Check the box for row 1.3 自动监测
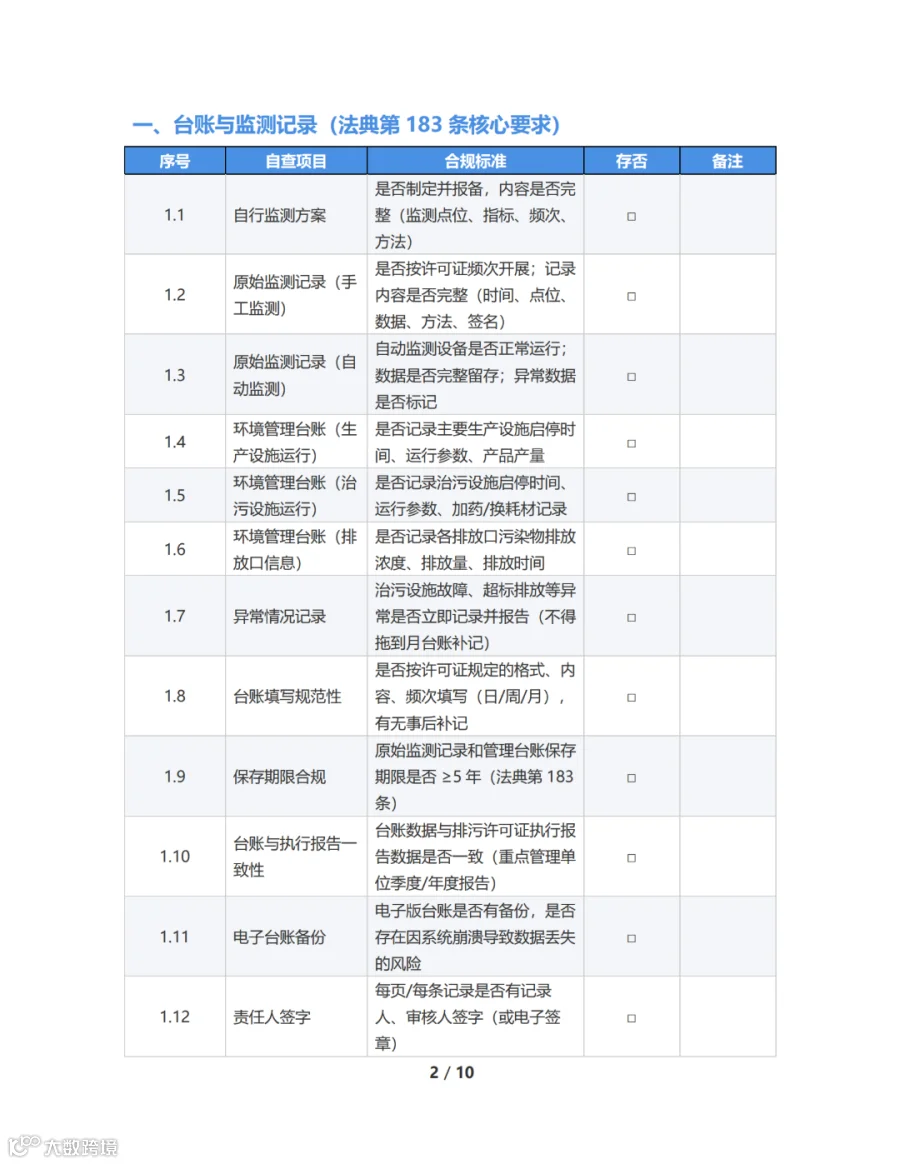The image size is (900, 1164). click(631, 376)
